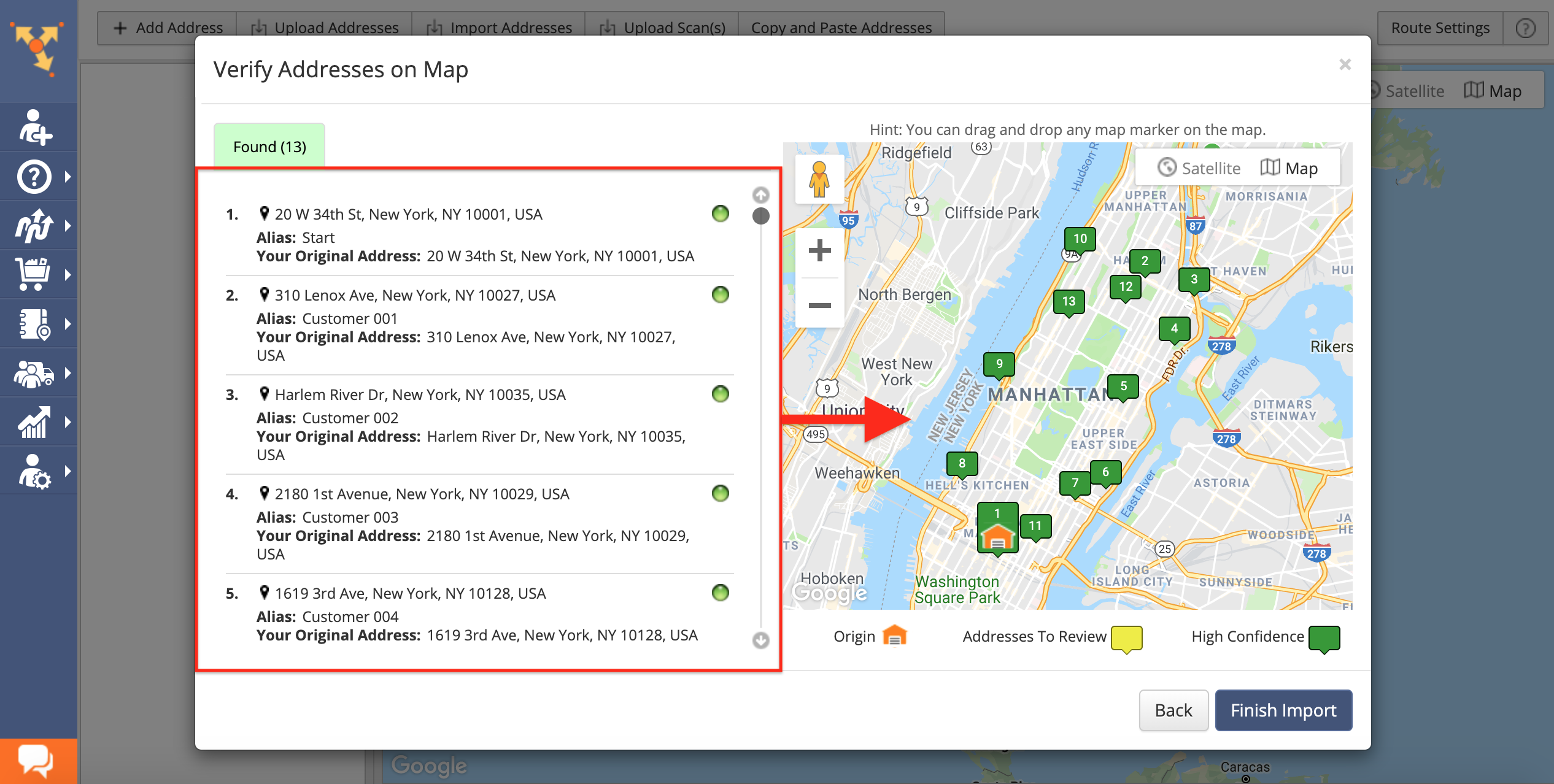Viewport: 1554px width, 784px height.
Task: Click map marker number 6
Action: (1105, 473)
